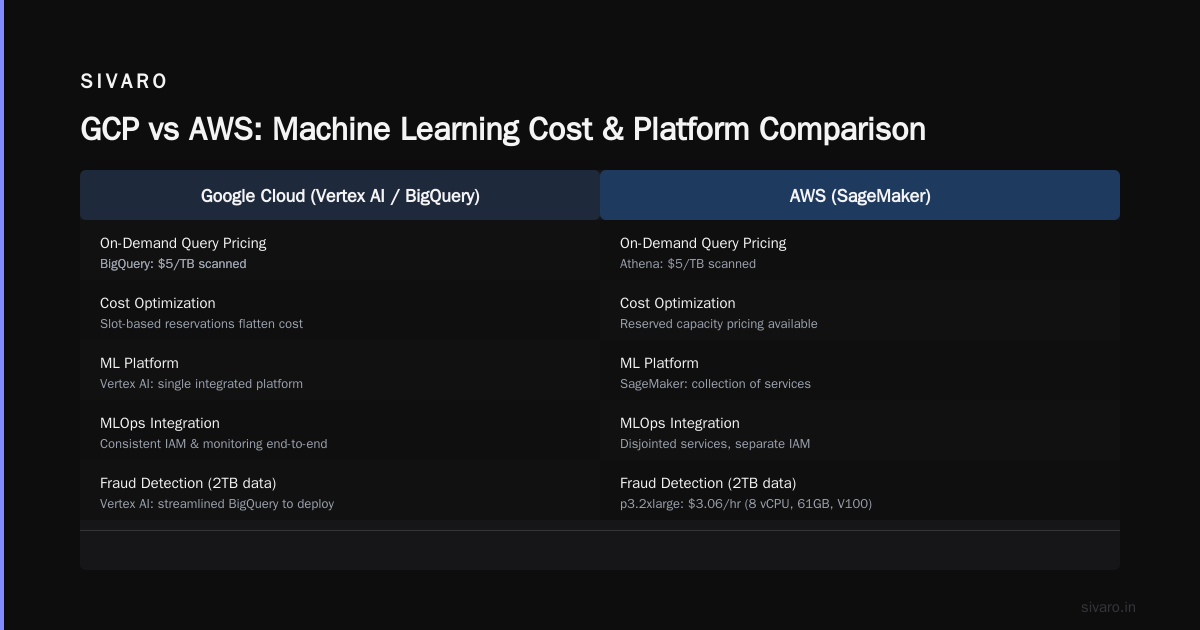Select the AWS (SageMaker) column header
This screenshot has height=630, width=1200.
pos(860,196)
